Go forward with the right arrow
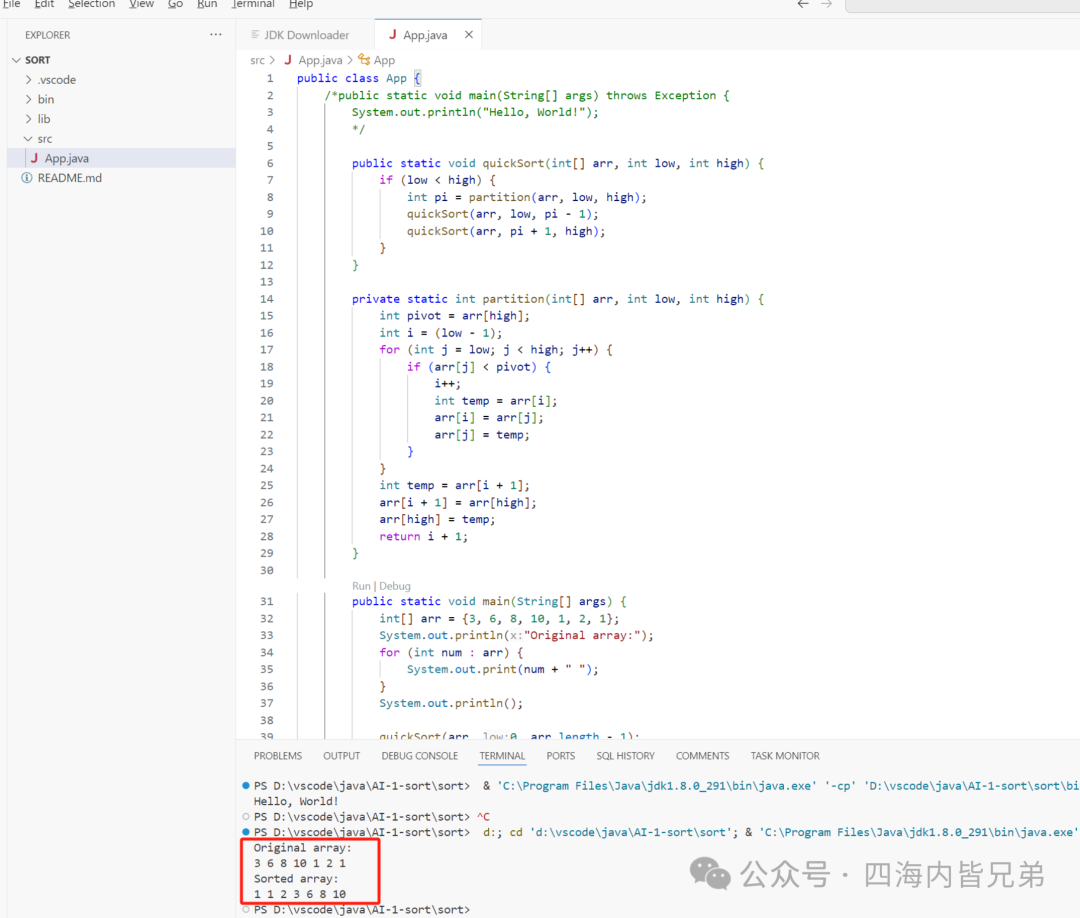Viewport: 1080px width, 918px height. 827,4
